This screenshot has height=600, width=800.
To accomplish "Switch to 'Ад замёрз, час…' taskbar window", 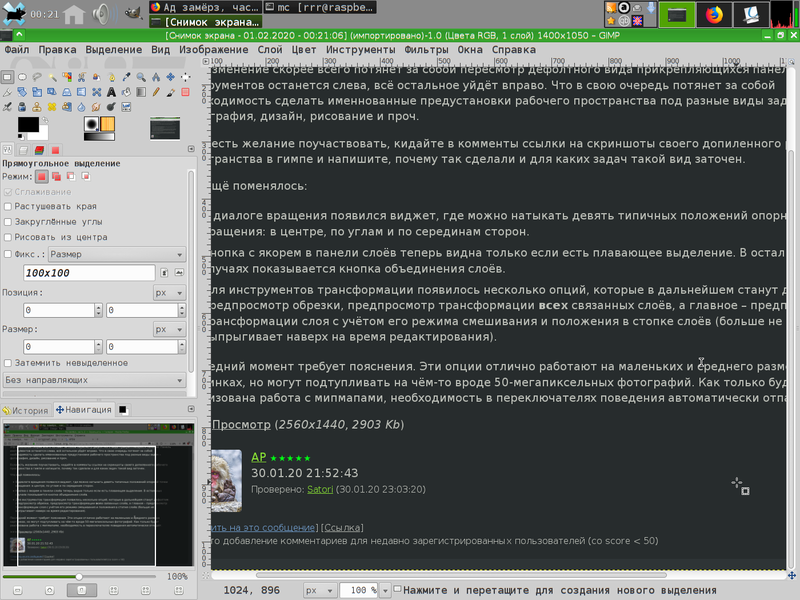I will (205, 7).
